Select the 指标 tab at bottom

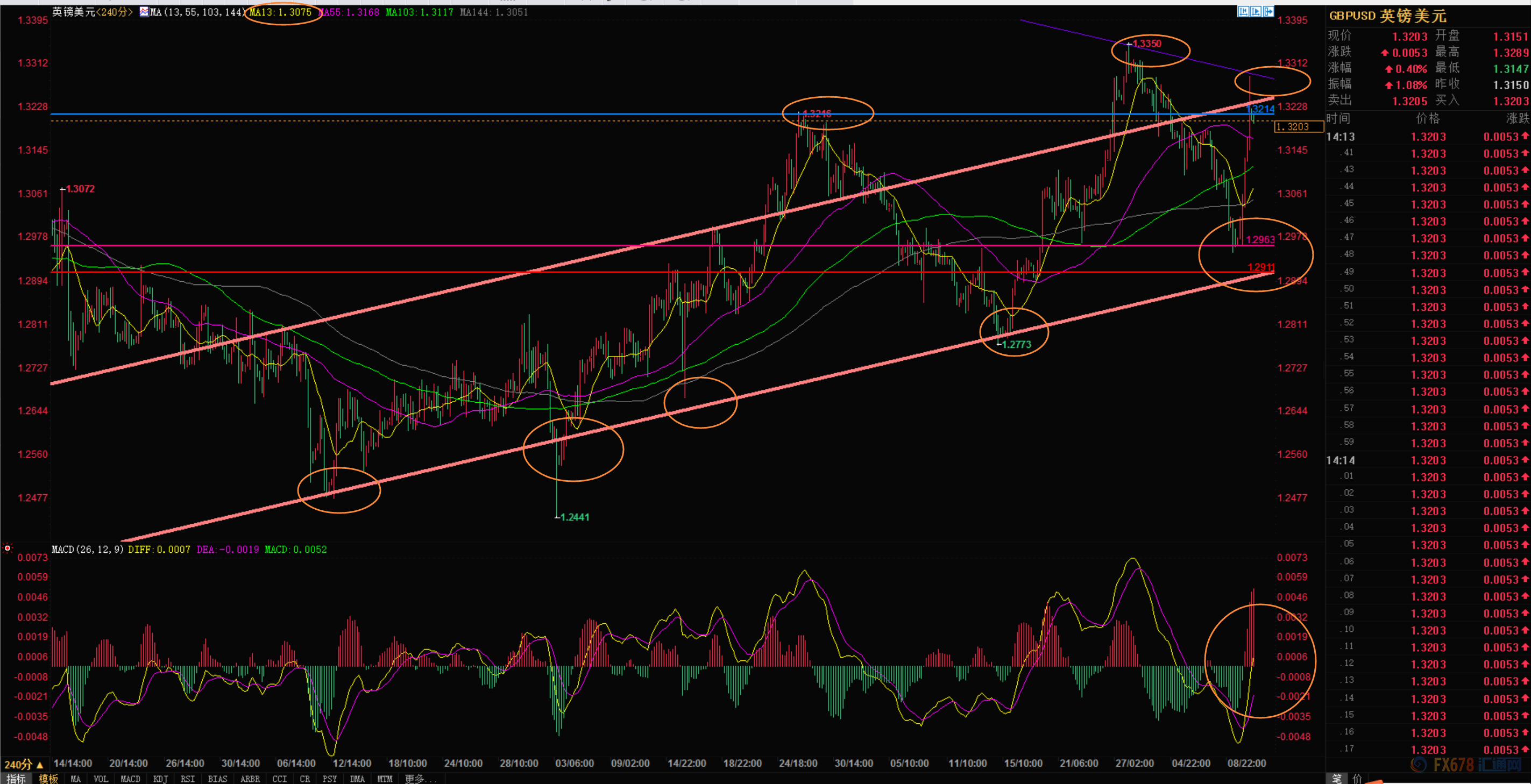tap(16, 779)
